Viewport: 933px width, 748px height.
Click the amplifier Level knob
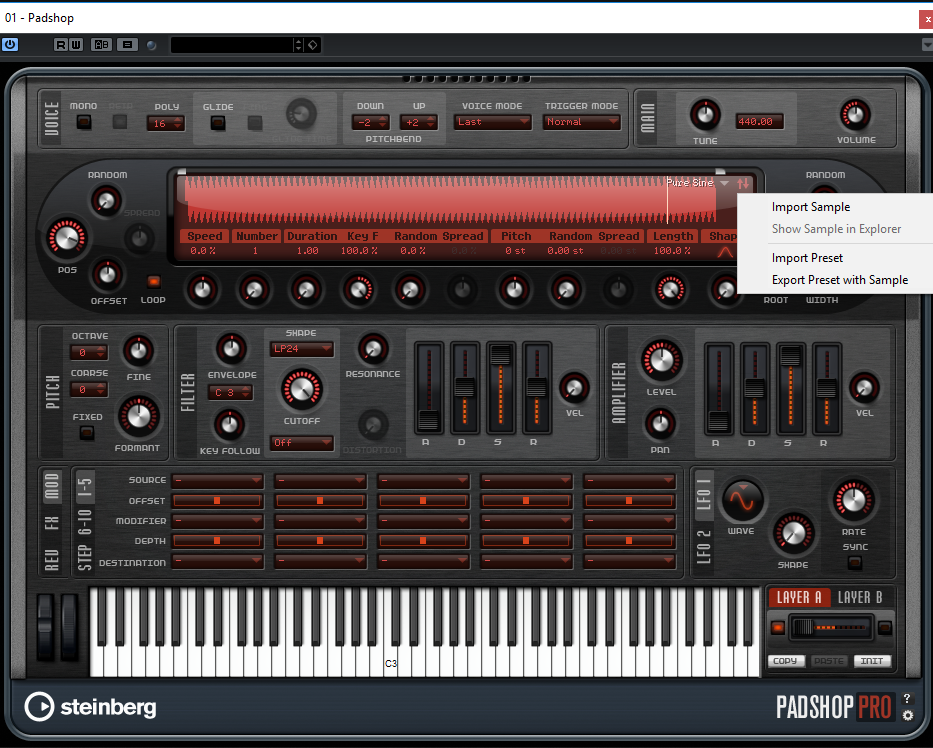pos(661,360)
